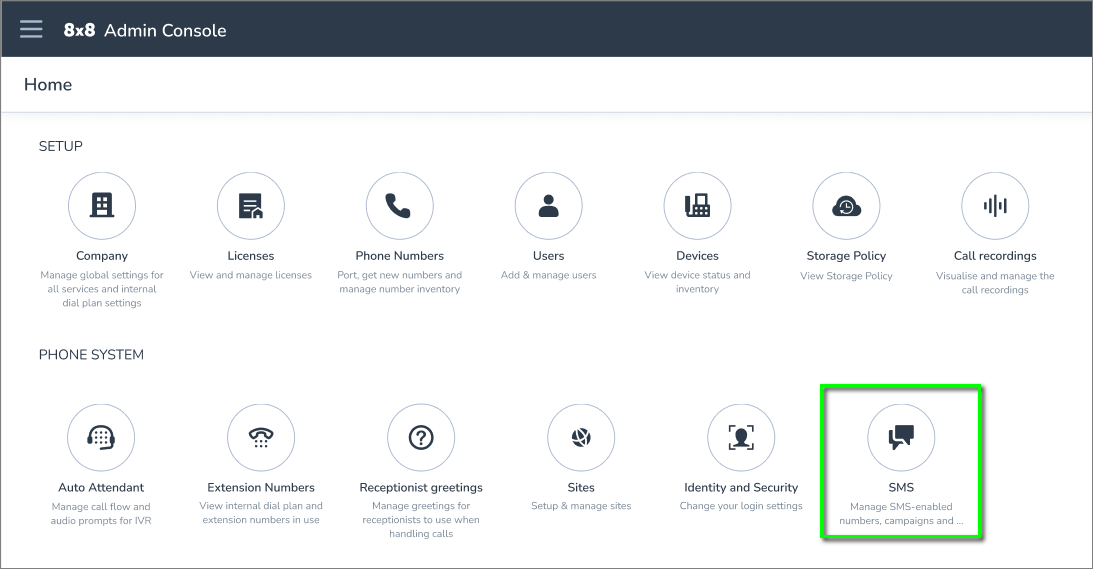Click the Storage Policy label
This screenshot has width=1093, height=569.
click(846, 256)
